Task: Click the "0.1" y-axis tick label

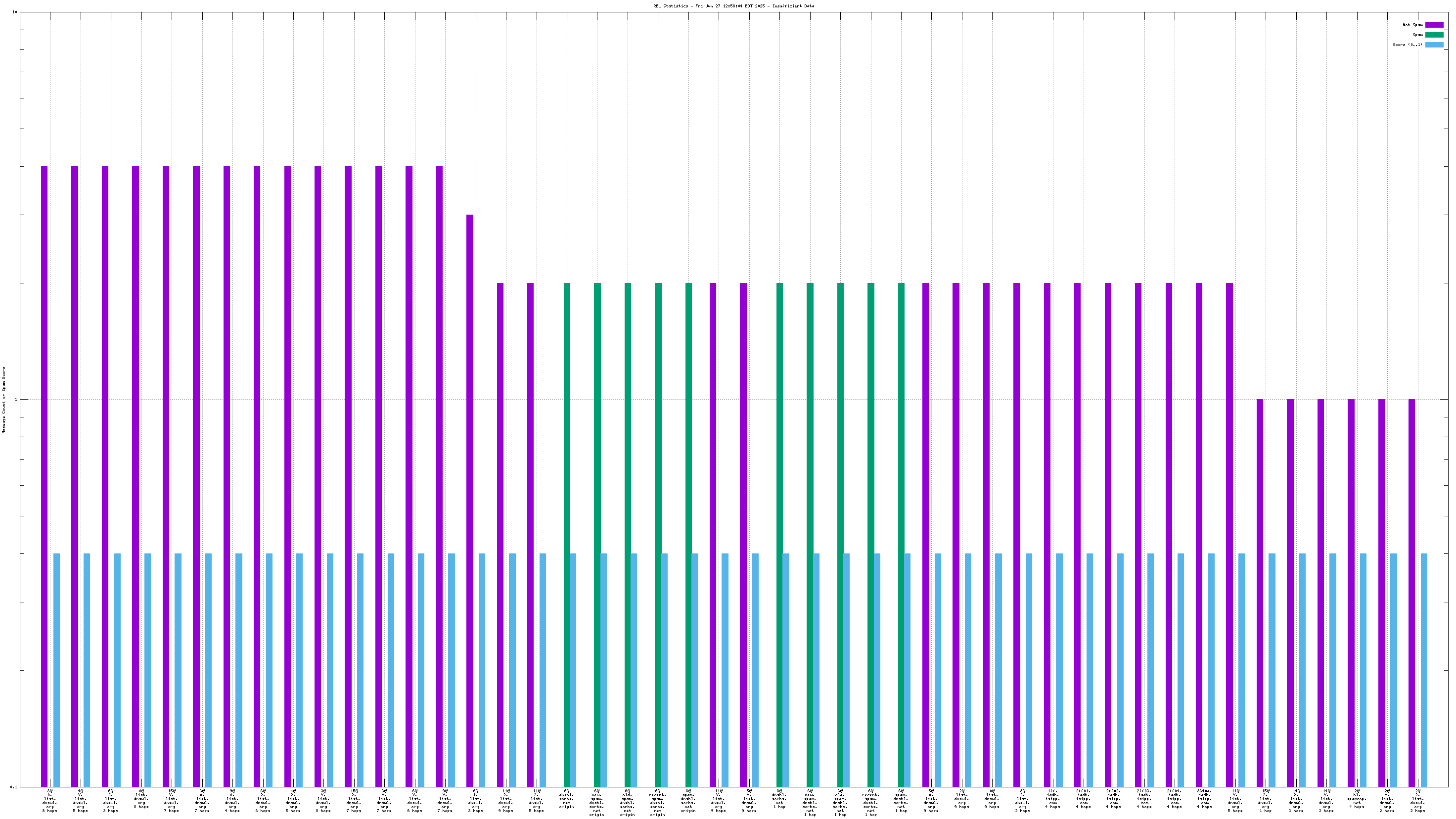Action: 13,787
